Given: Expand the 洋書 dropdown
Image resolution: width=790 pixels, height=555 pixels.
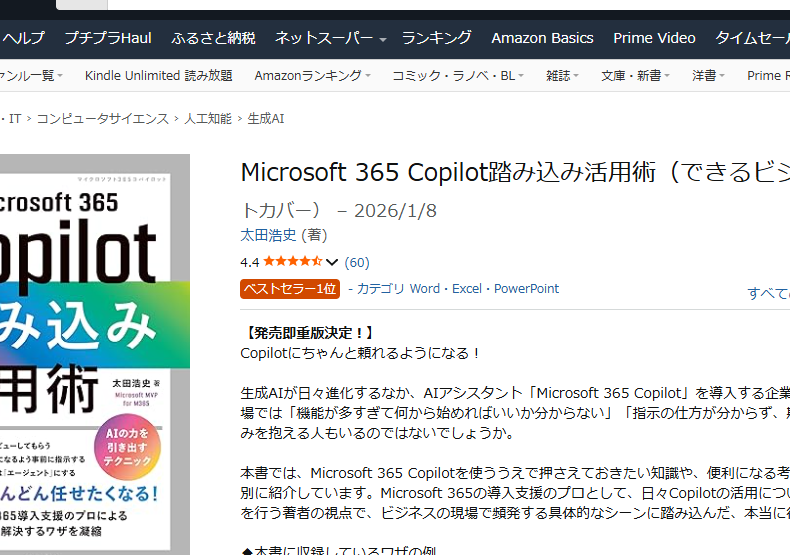Looking at the screenshot, I should click(708, 76).
